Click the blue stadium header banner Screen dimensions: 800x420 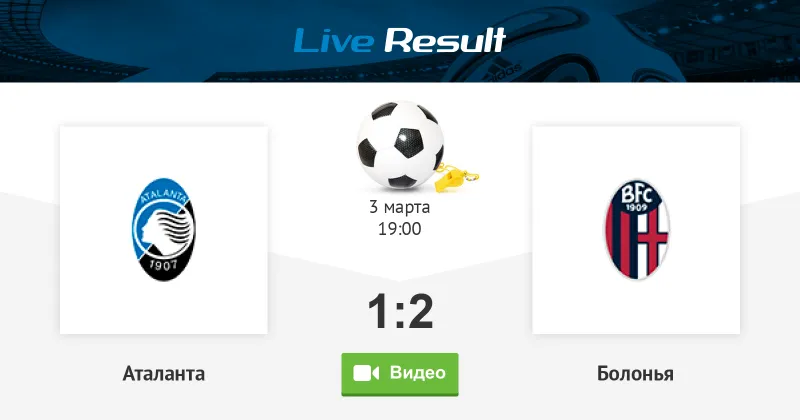(x=400, y=41)
